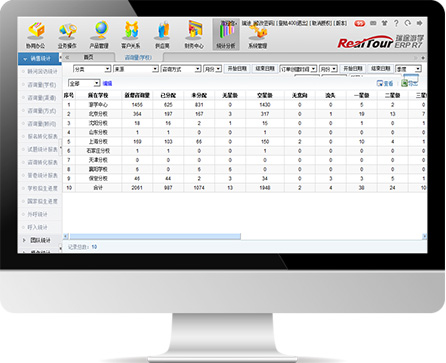This screenshot has width=446, height=363.
Task: Click the tab strip right end arrow
Action: 423,58
